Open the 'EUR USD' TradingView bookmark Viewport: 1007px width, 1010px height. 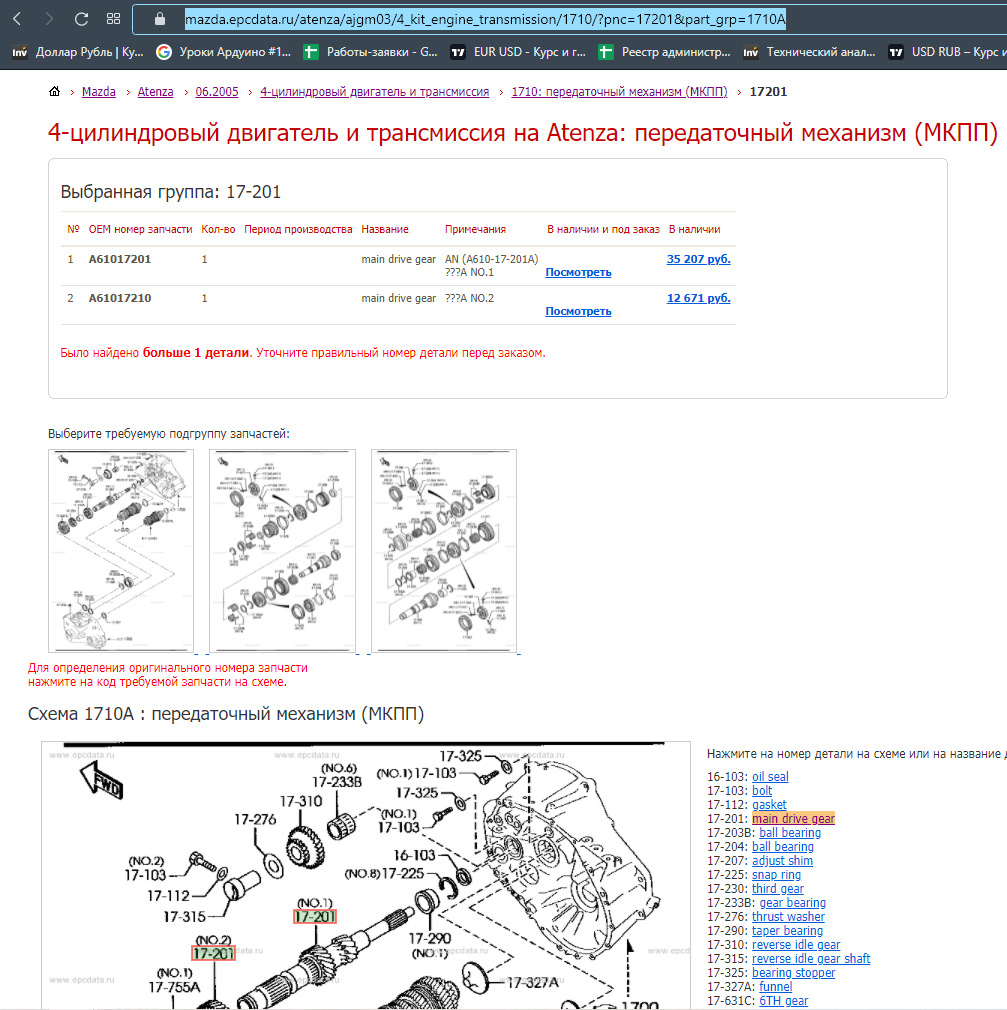pos(518,52)
